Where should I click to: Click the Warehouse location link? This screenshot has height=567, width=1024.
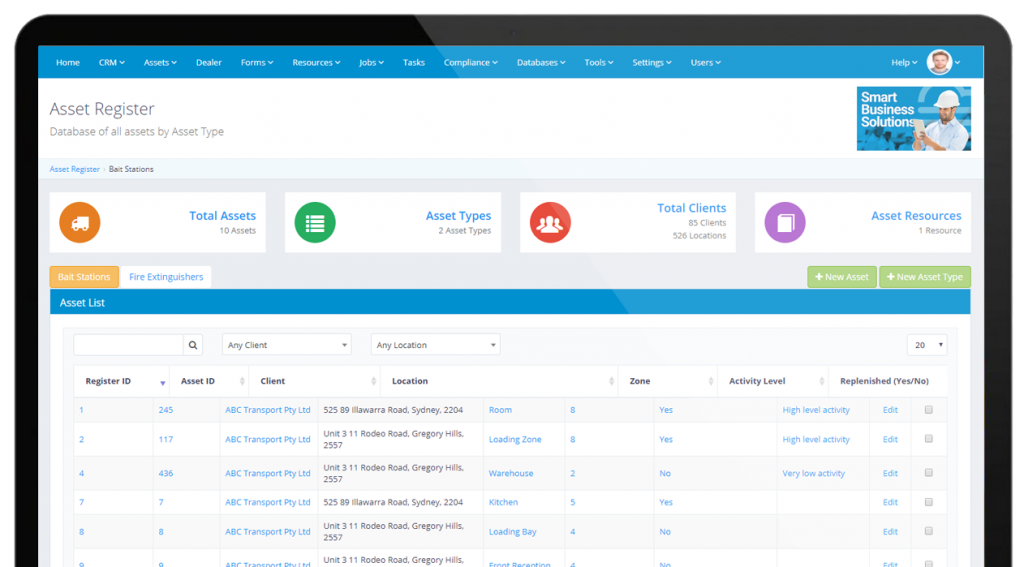(511, 474)
